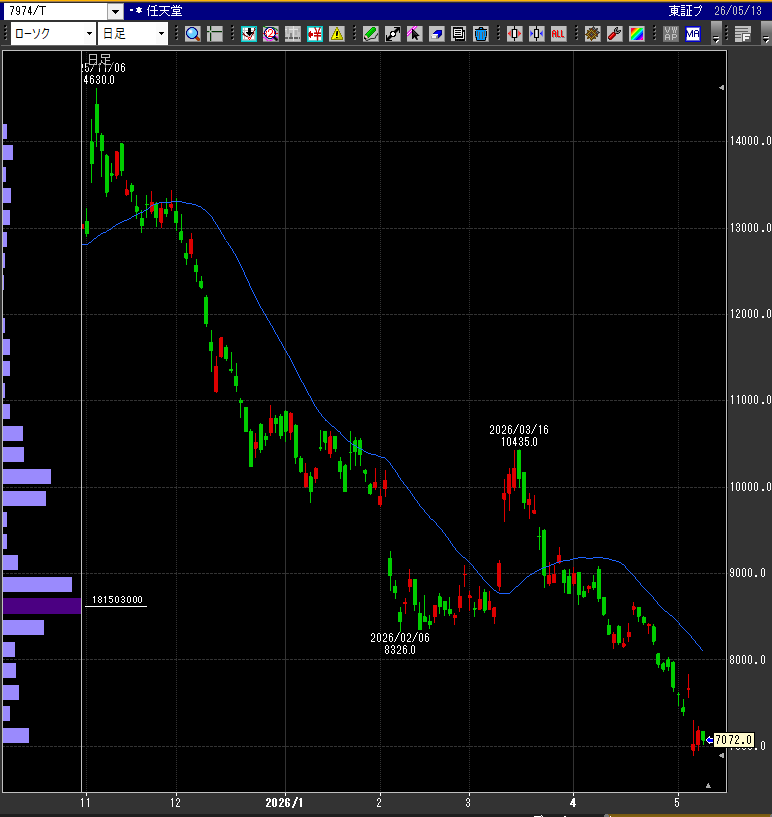Viewport: 772px width, 817px height.
Task: Click the 7072.0 current price label
Action: pyautogui.click(x=733, y=740)
